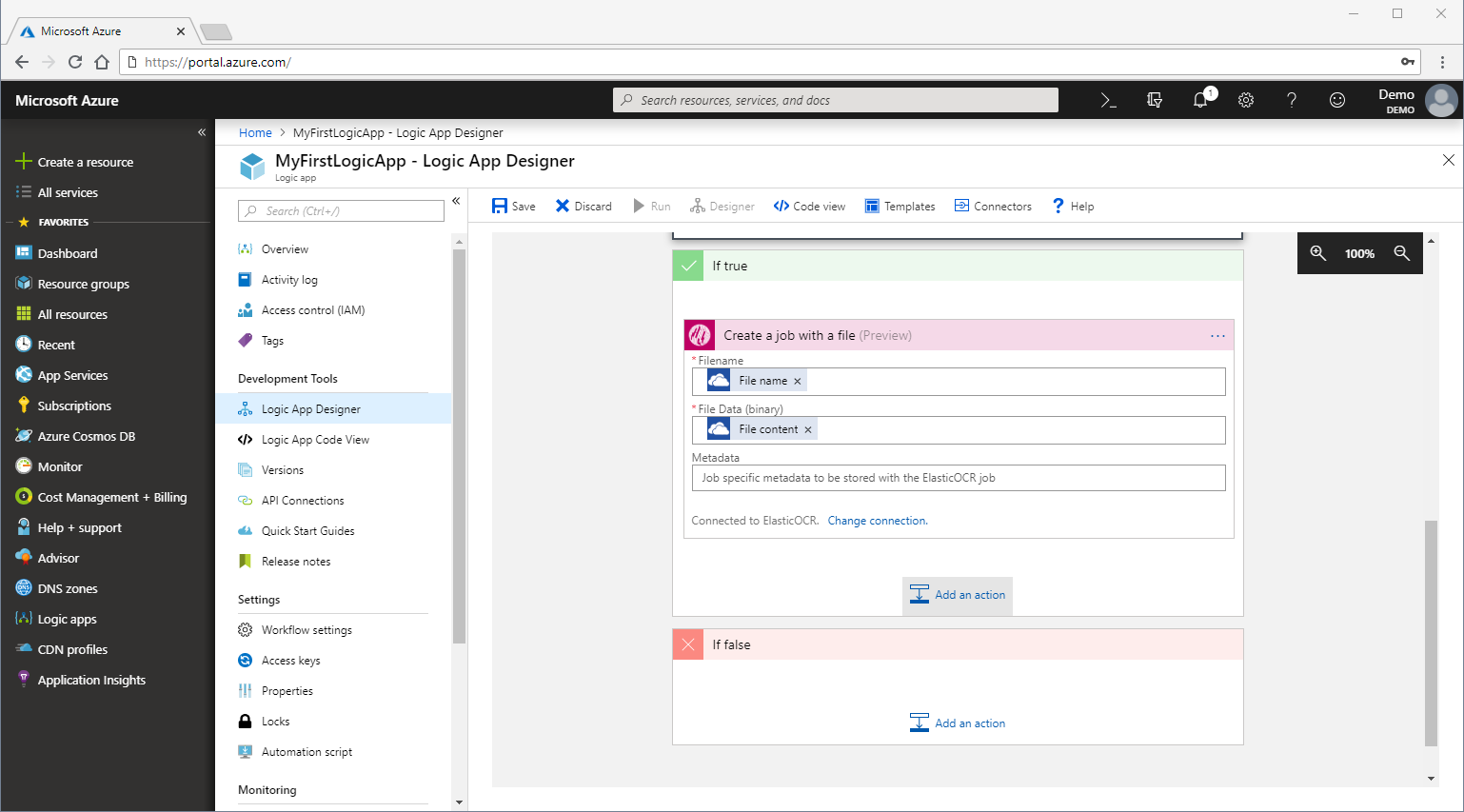Collapse the If false branch header

pyautogui.click(x=958, y=644)
